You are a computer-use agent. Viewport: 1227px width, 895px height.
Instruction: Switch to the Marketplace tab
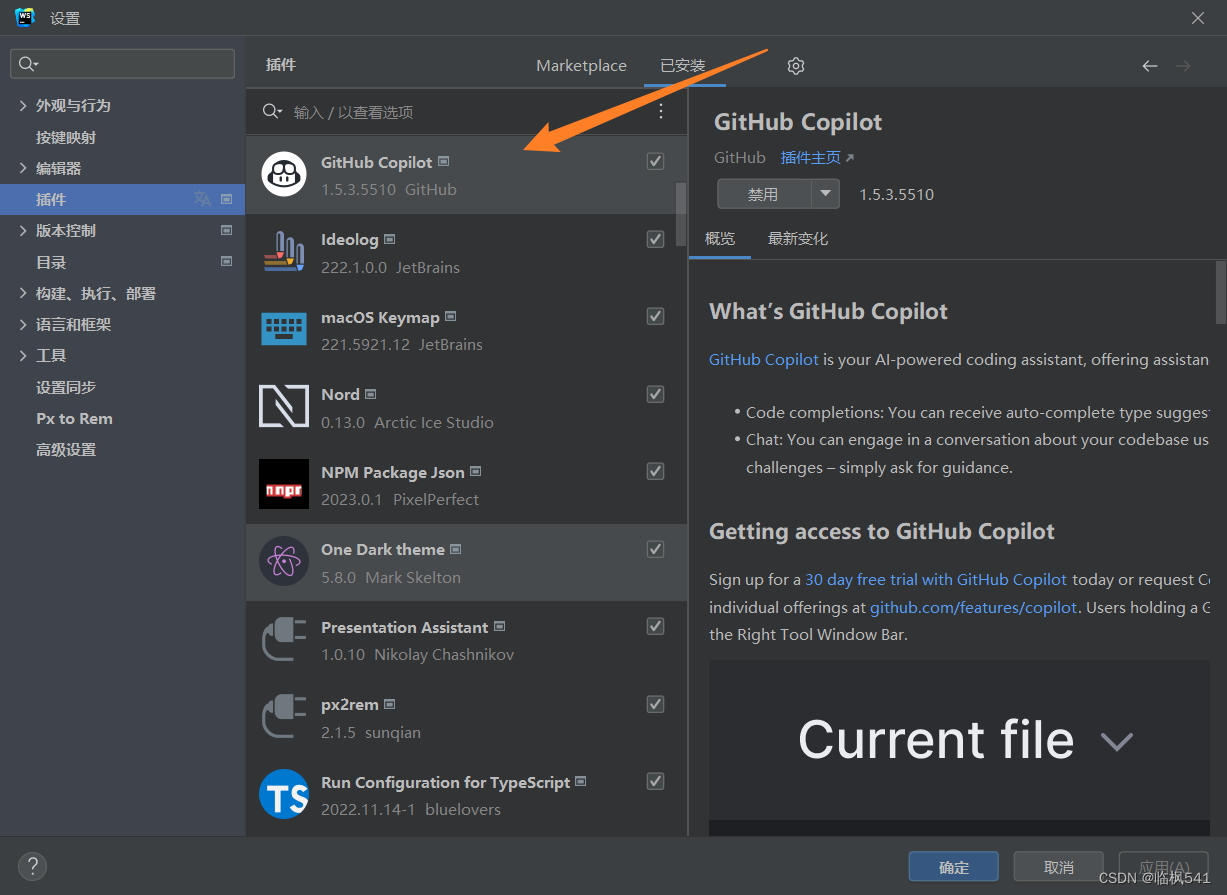pyautogui.click(x=581, y=66)
